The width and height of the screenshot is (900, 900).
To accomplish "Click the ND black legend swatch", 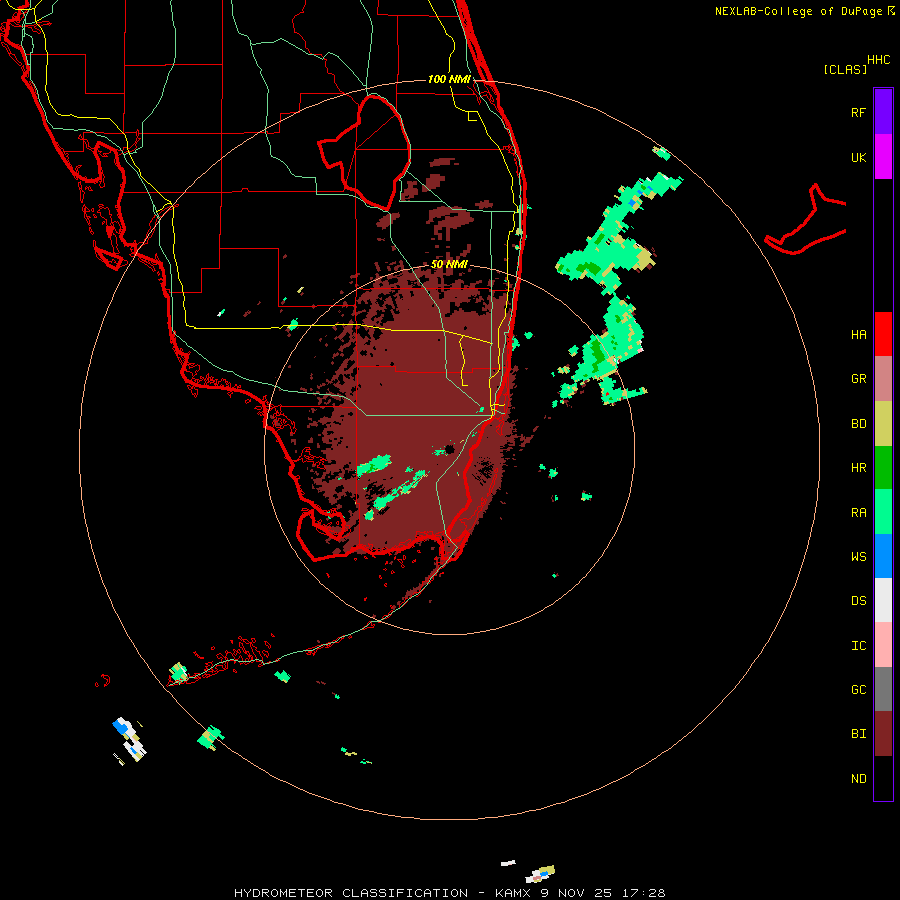I will pos(883,778).
